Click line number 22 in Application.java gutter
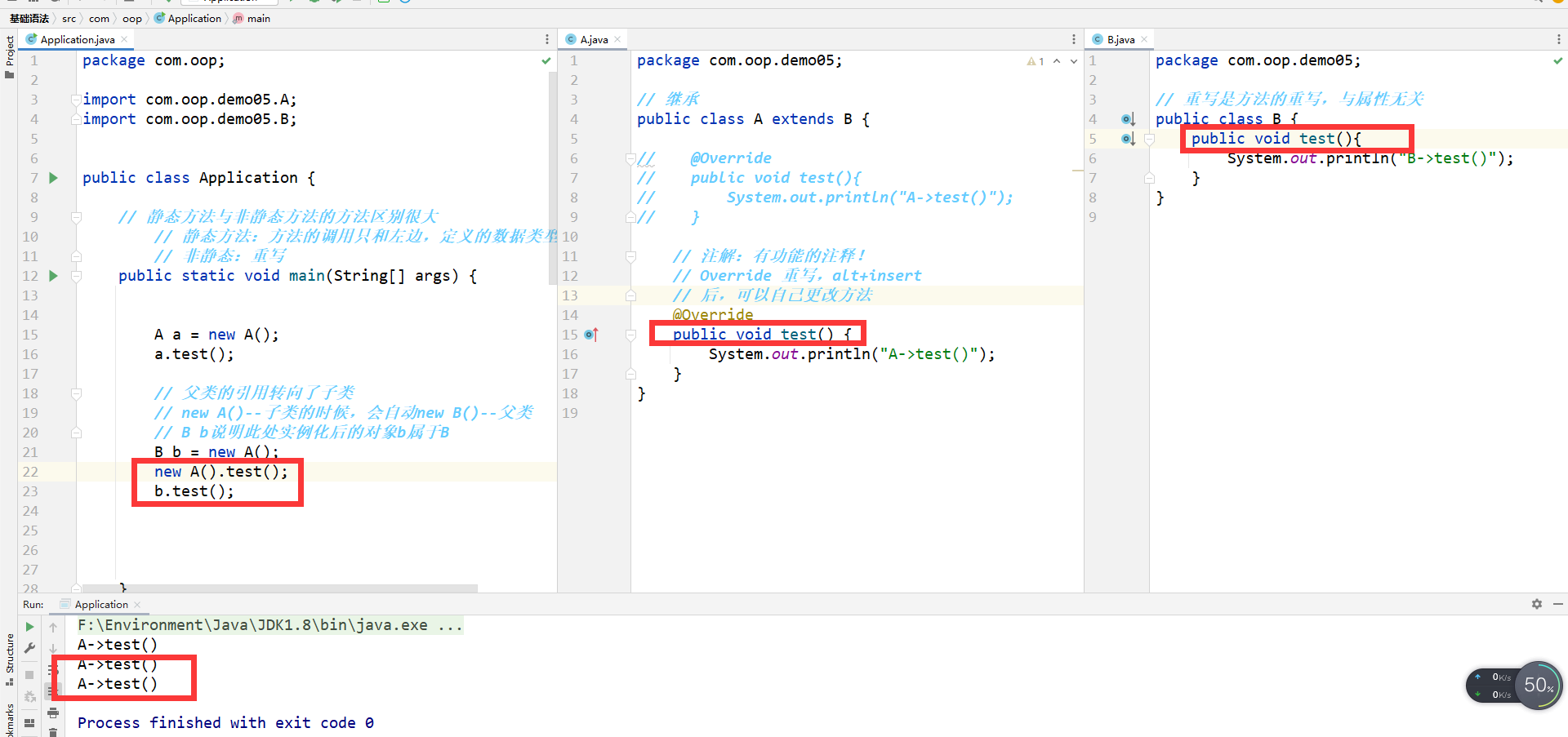1568x737 pixels. (30, 472)
